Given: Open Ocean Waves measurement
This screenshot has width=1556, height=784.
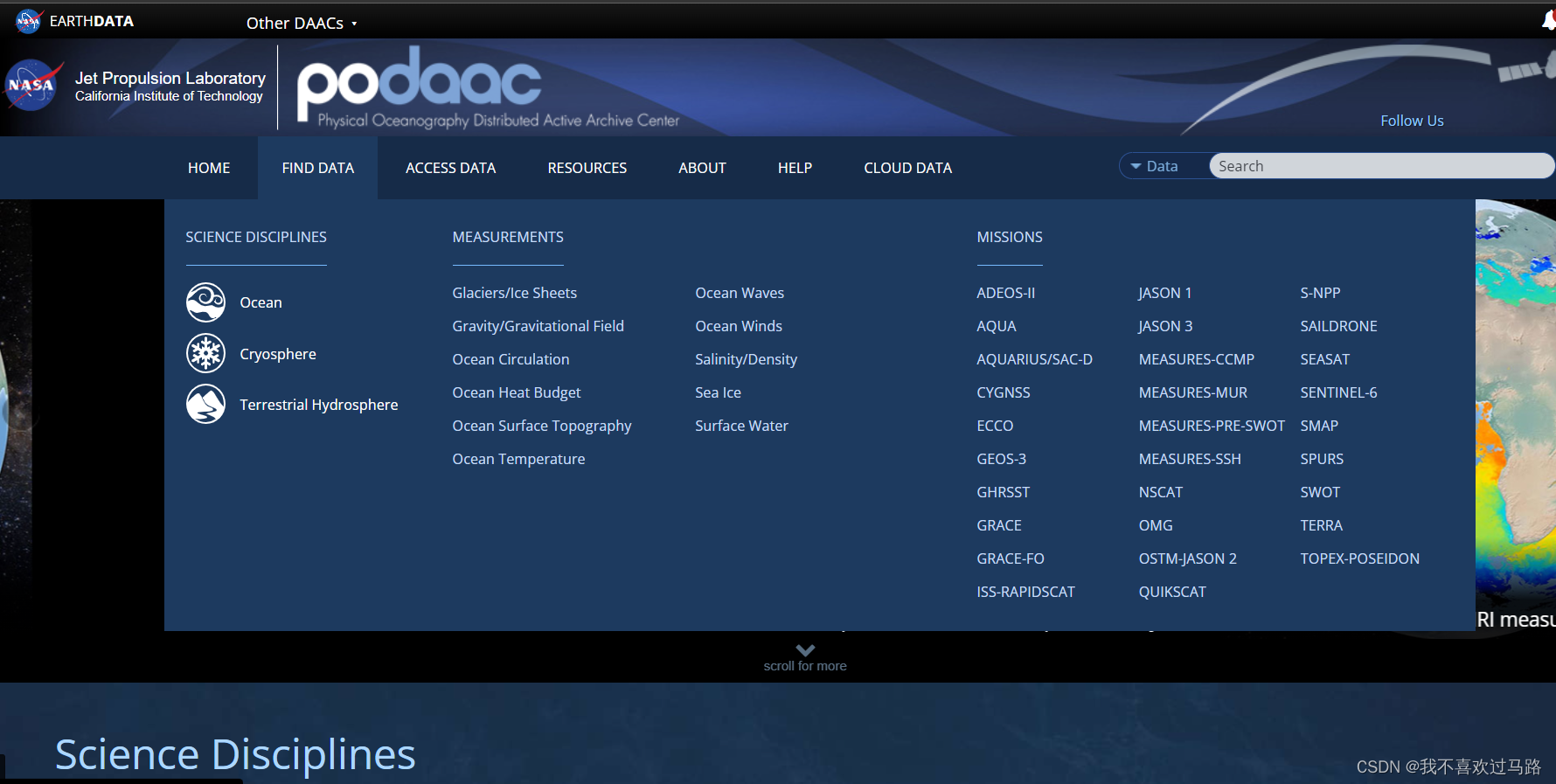Looking at the screenshot, I should pyautogui.click(x=740, y=293).
